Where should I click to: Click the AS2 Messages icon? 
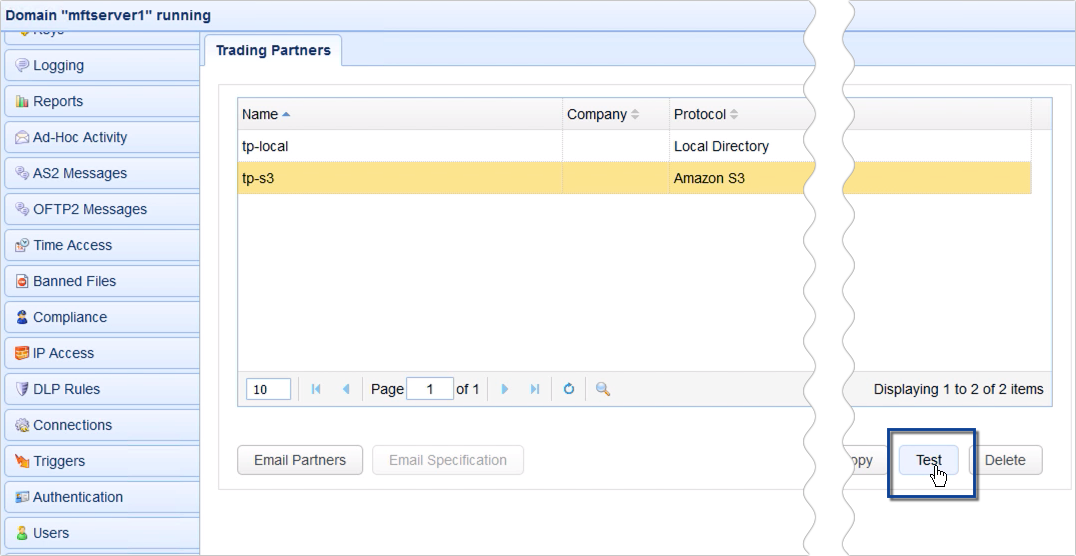[22, 173]
